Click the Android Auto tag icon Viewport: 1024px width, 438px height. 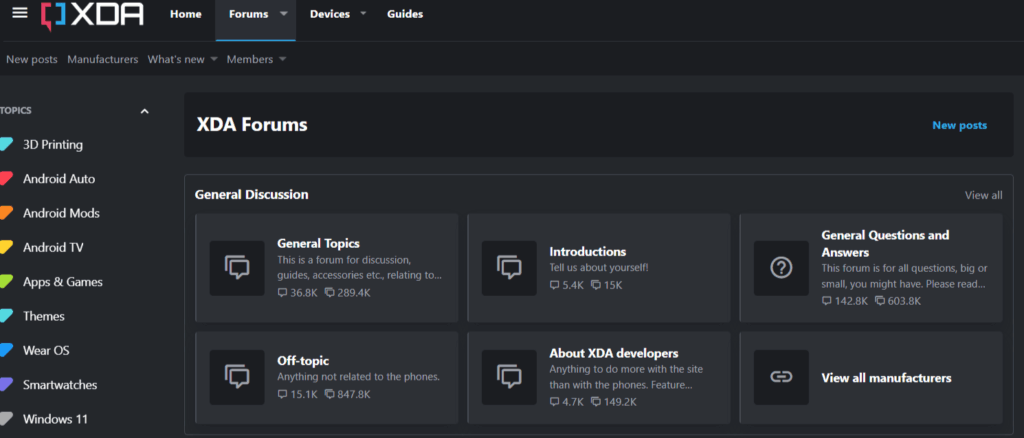(6, 179)
